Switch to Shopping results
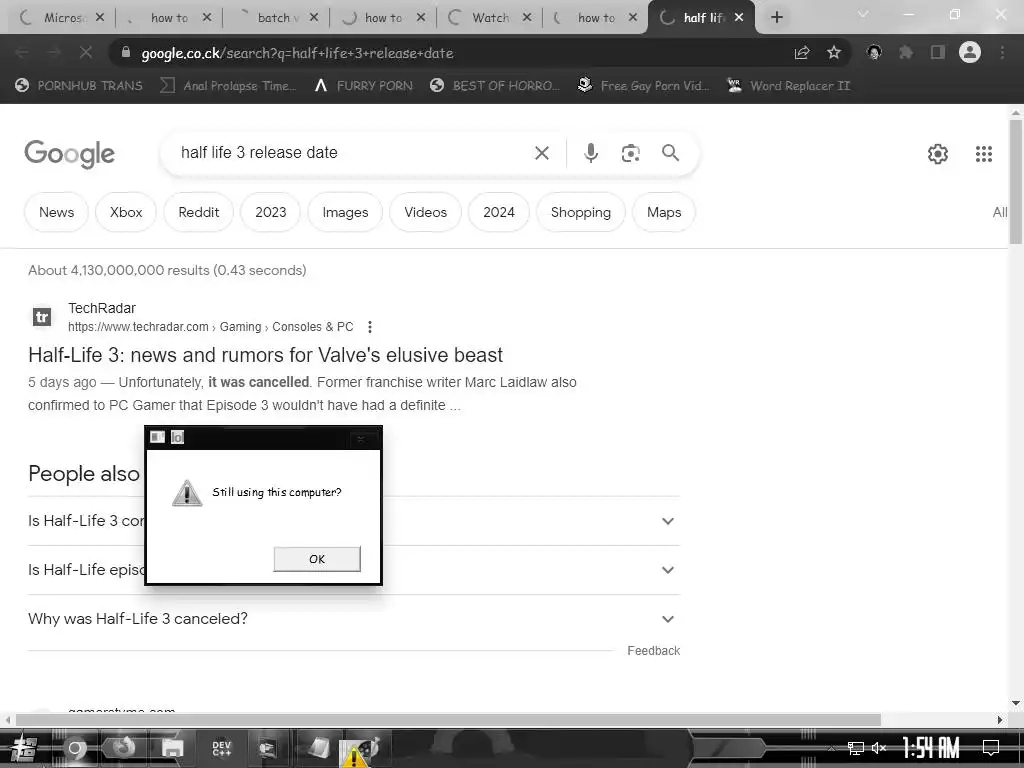1024x768 pixels. 581,212
